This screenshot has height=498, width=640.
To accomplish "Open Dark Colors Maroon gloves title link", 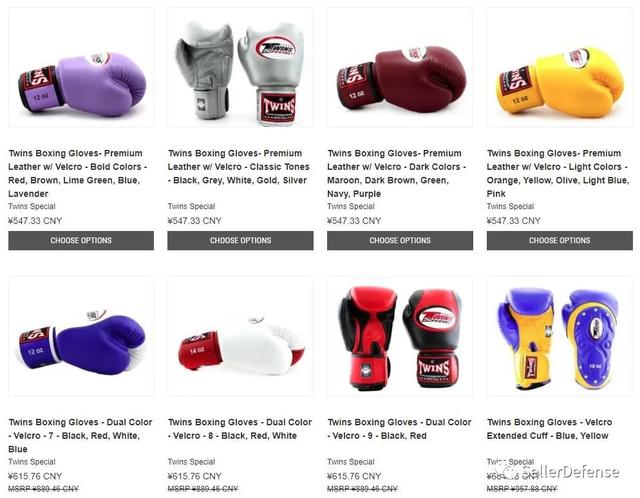I will click(x=396, y=173).
